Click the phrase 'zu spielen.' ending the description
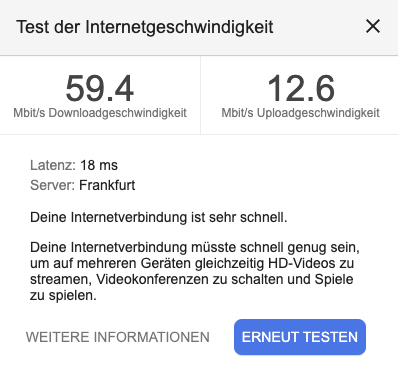 pyautogui.click(x=63, y=295)
